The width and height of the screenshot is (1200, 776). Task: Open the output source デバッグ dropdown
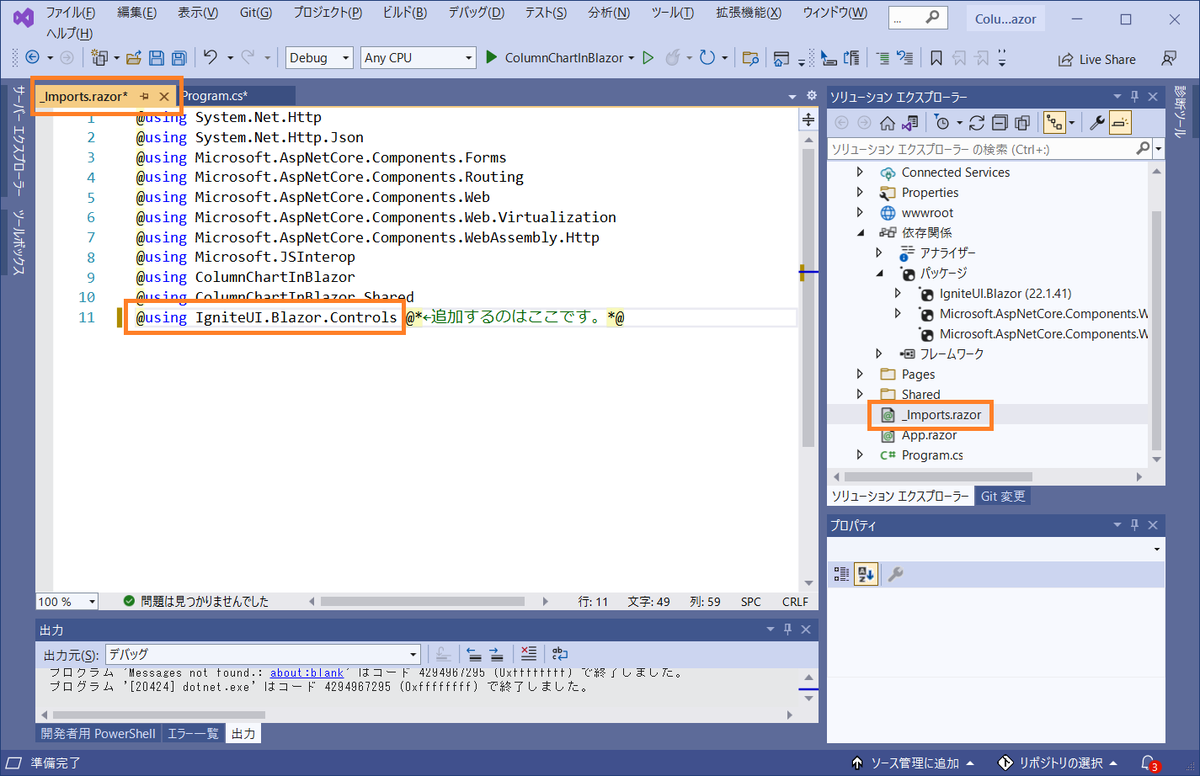point(262,654)
